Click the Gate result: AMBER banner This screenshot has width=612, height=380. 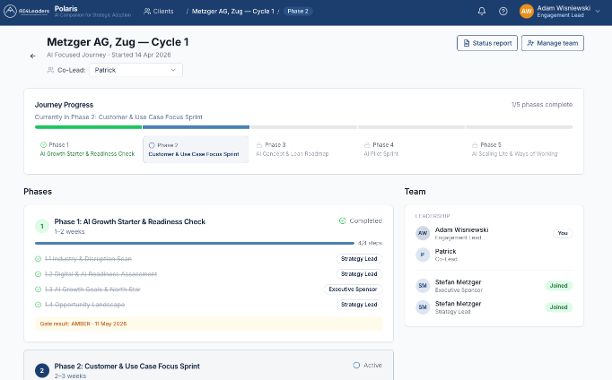pos(208,324)
